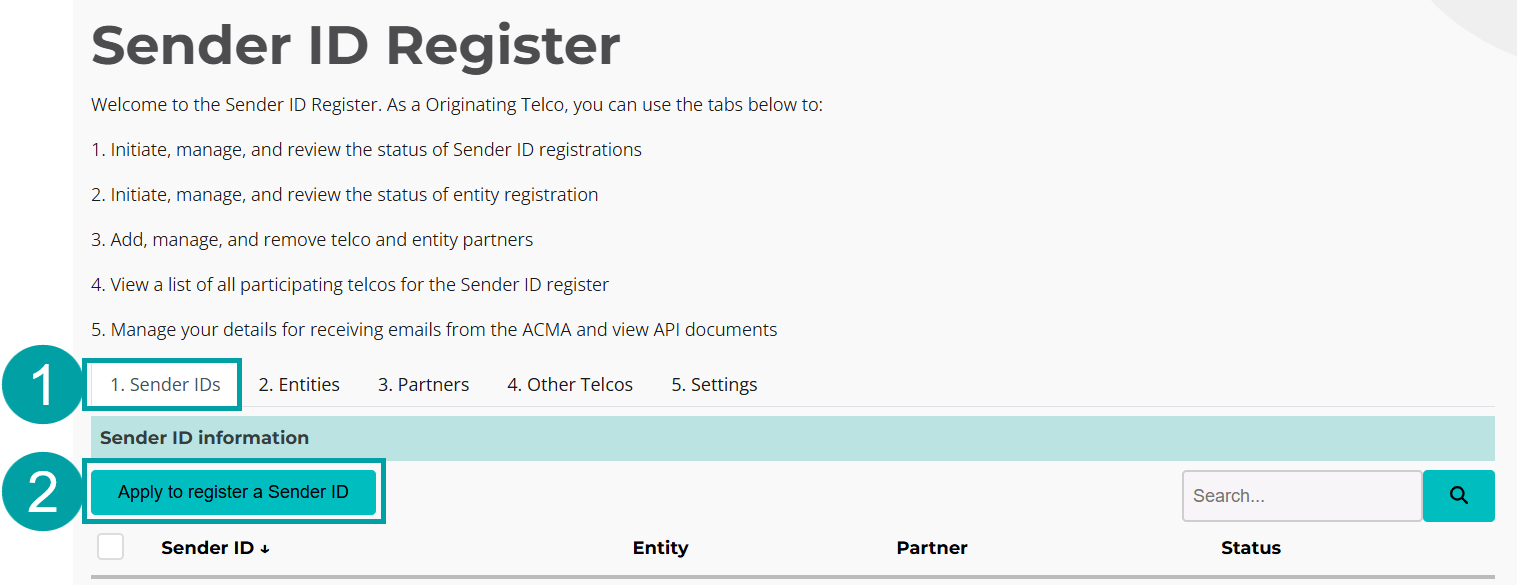View the 4. Other Telcos tab
The image size is (1517, 585).
click(x=570, y=384)
